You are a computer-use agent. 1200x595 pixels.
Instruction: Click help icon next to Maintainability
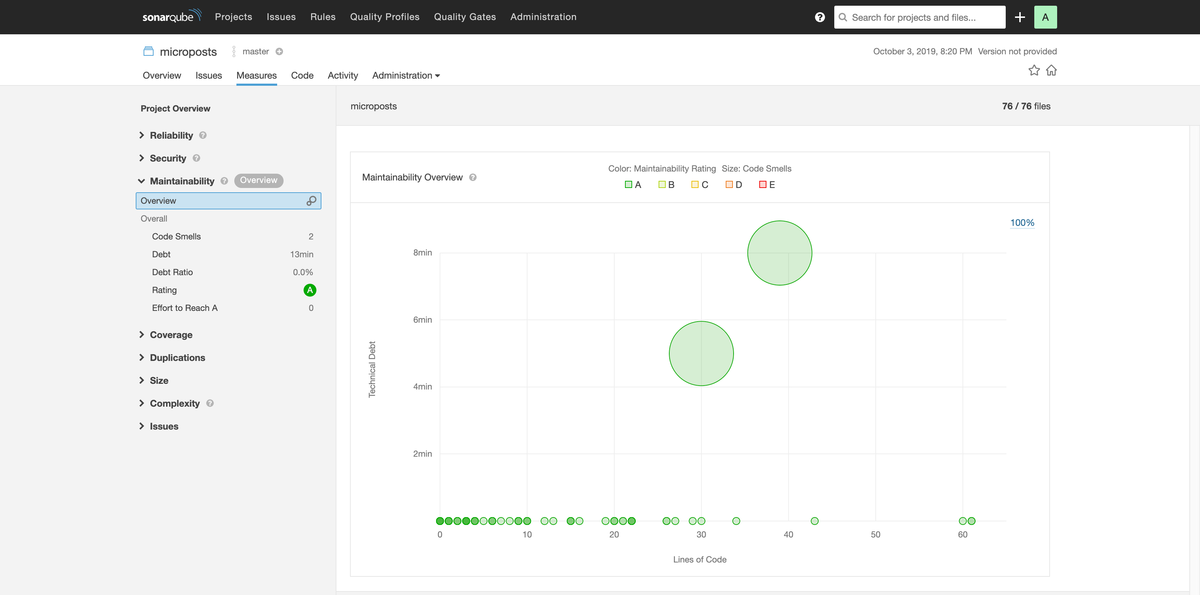224,181
